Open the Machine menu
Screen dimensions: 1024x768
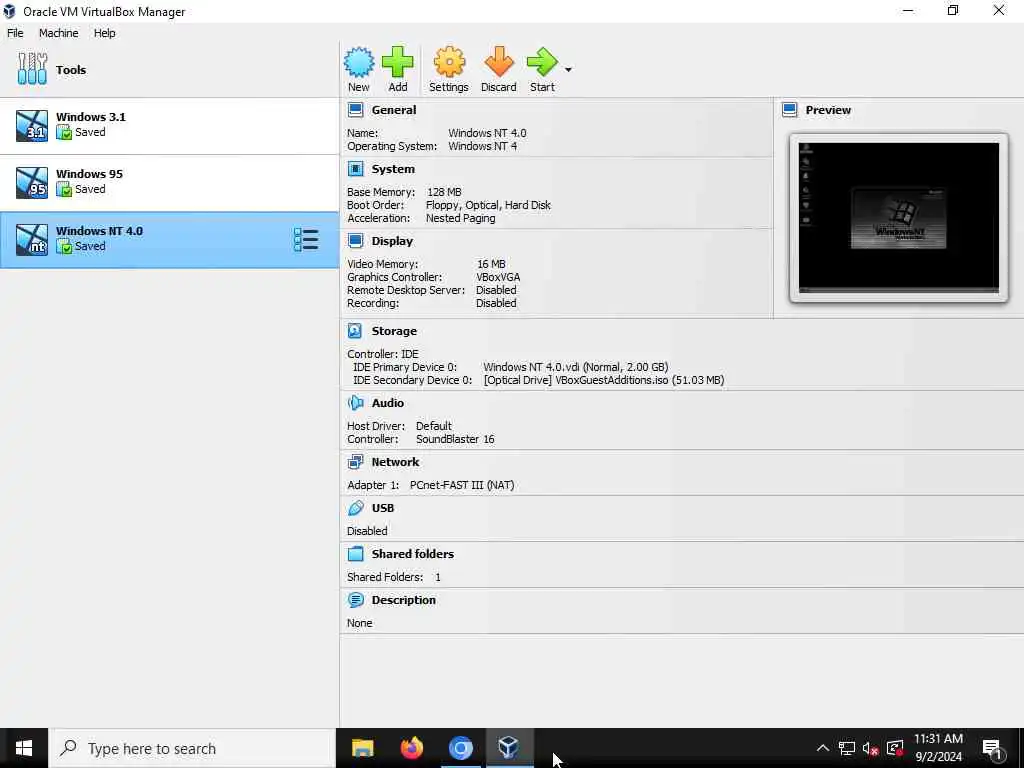click(x=59, y=33)
